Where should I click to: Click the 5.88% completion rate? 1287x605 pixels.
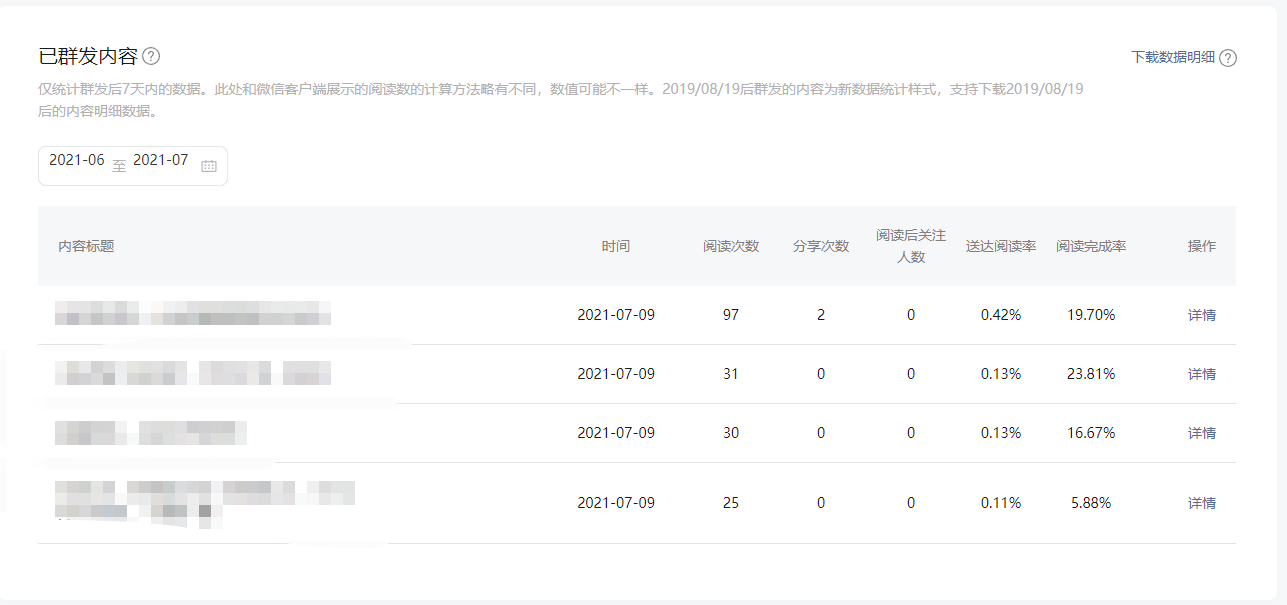click(1091, 503)
